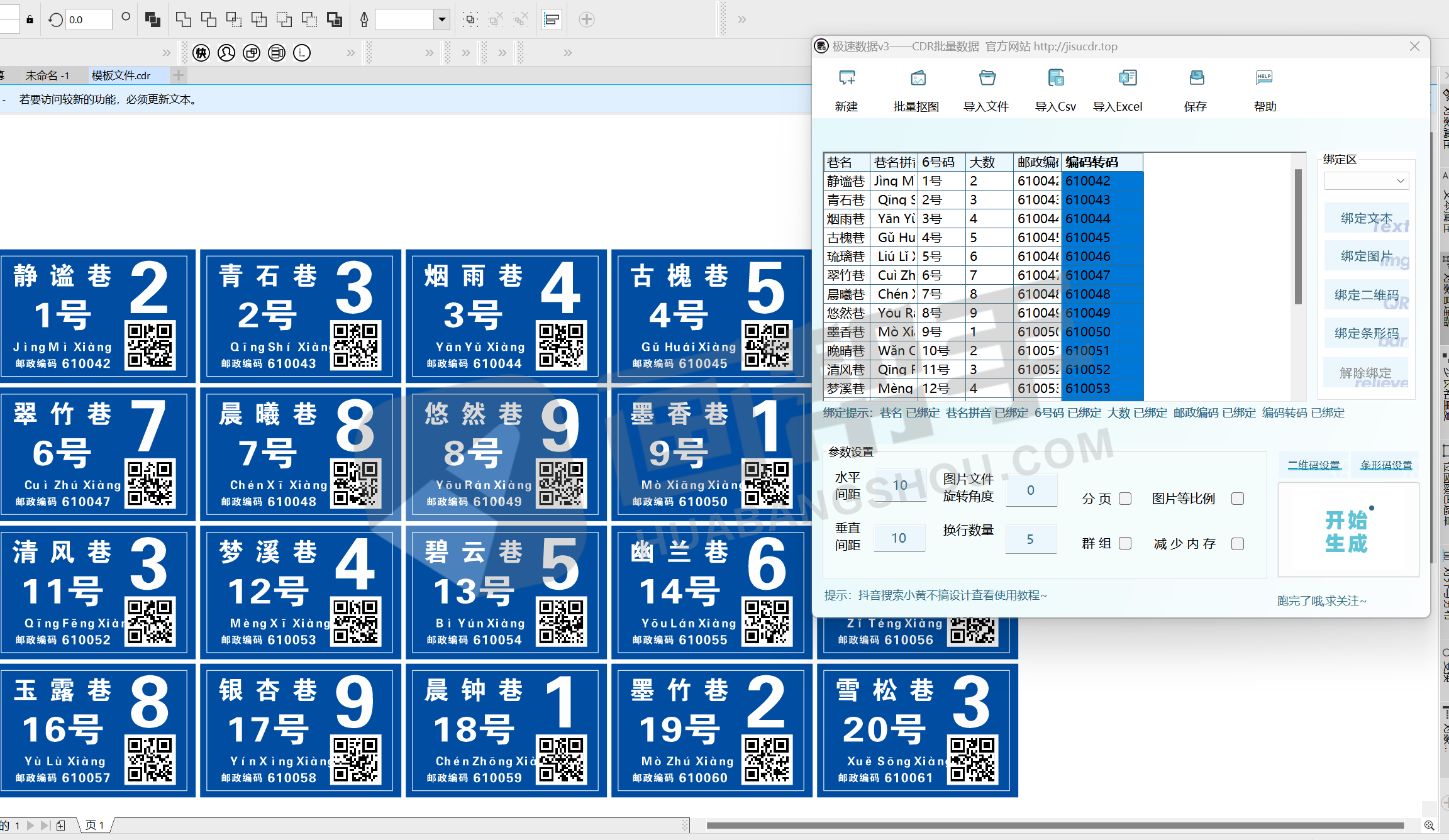Enable the 分页 checkbox
This screenshot has width=1449, height=840.
(x=1126, y=499)
